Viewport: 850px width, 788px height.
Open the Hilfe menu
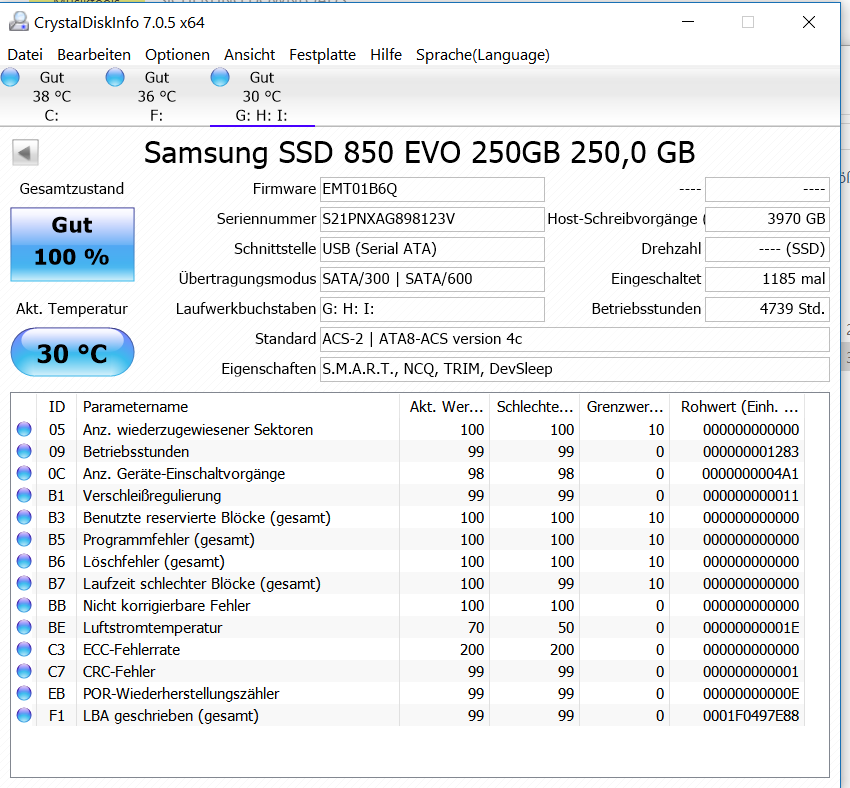[x=386, y=55]
